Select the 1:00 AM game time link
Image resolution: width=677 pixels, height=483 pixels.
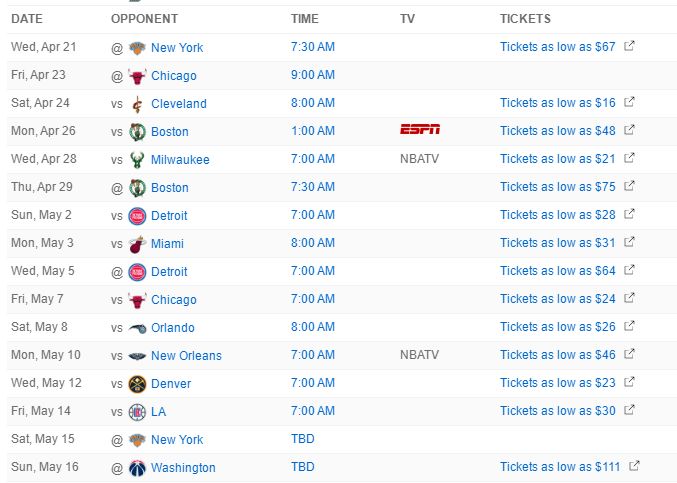(312, 131)
